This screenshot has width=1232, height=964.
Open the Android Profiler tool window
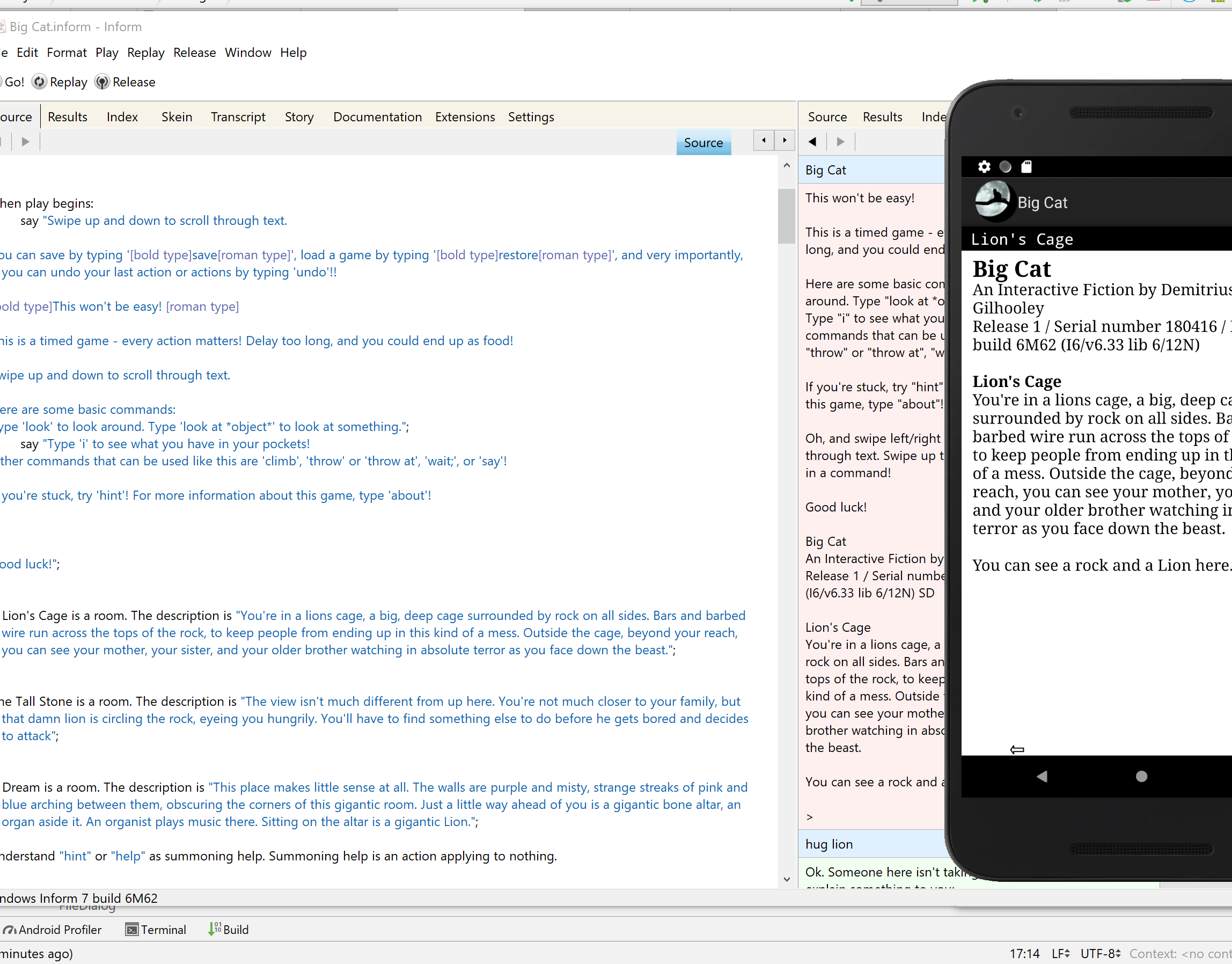pyautogui.click(x=52, y=930)
